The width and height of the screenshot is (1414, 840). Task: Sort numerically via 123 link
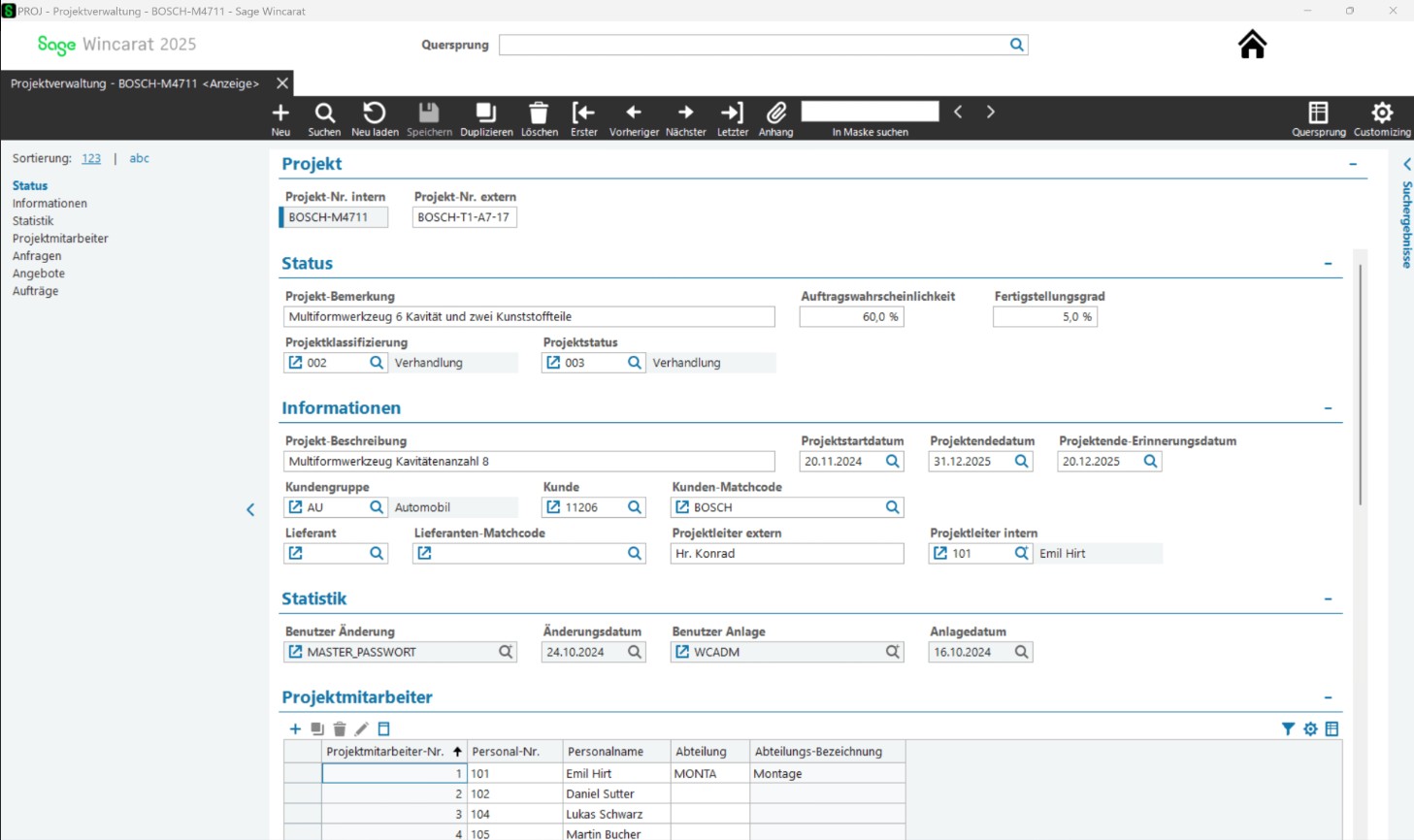click(x=91, y=158)
